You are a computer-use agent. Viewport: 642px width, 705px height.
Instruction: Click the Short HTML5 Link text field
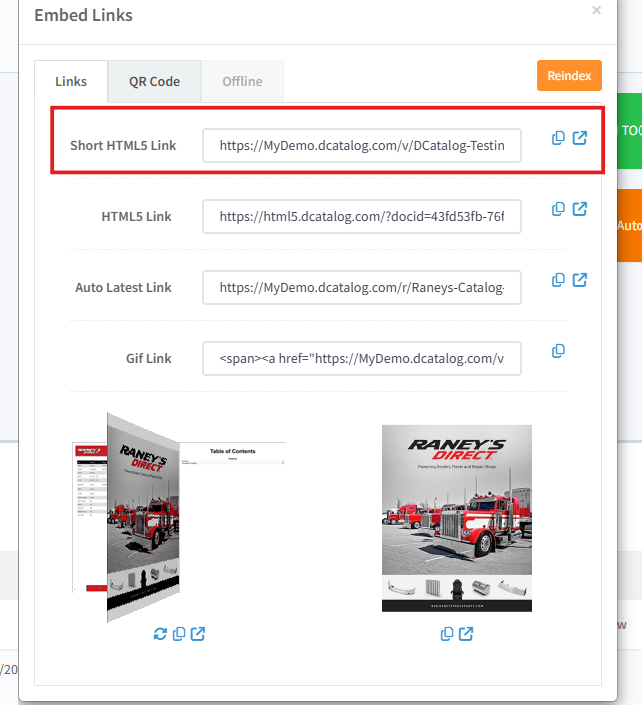pyautogui.click(x=361, y=145)
